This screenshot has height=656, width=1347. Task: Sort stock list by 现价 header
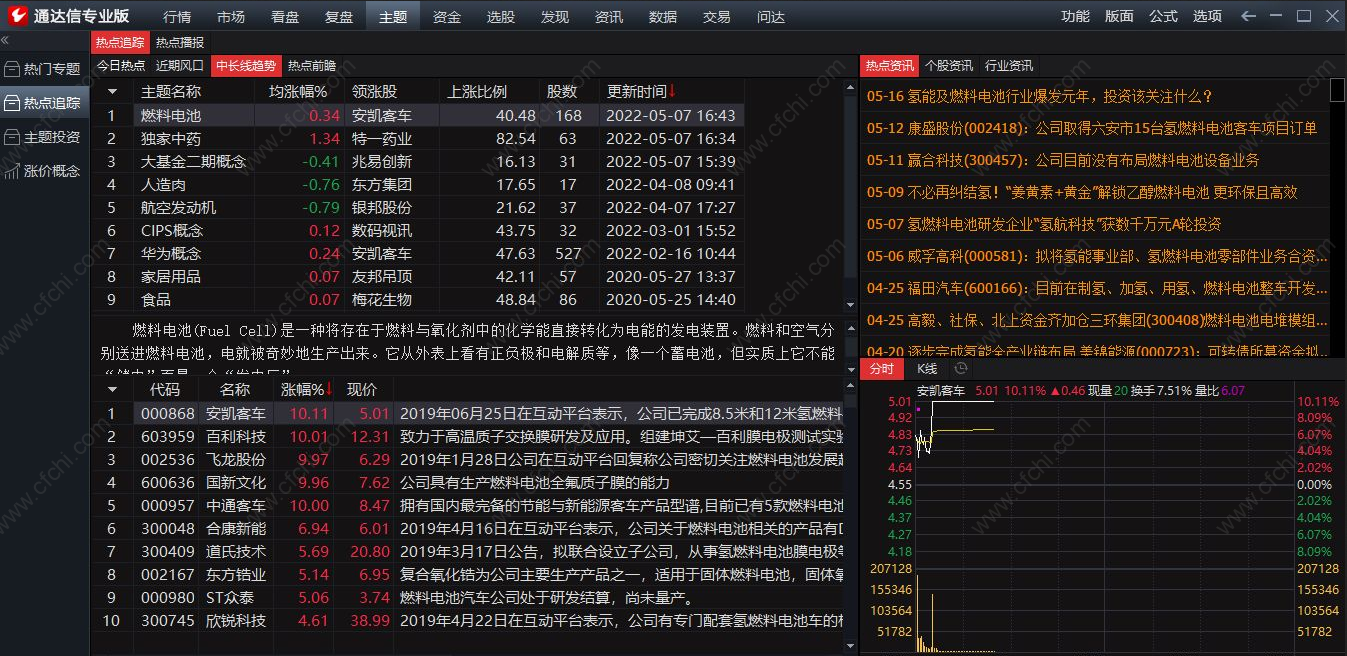[361, 389]
